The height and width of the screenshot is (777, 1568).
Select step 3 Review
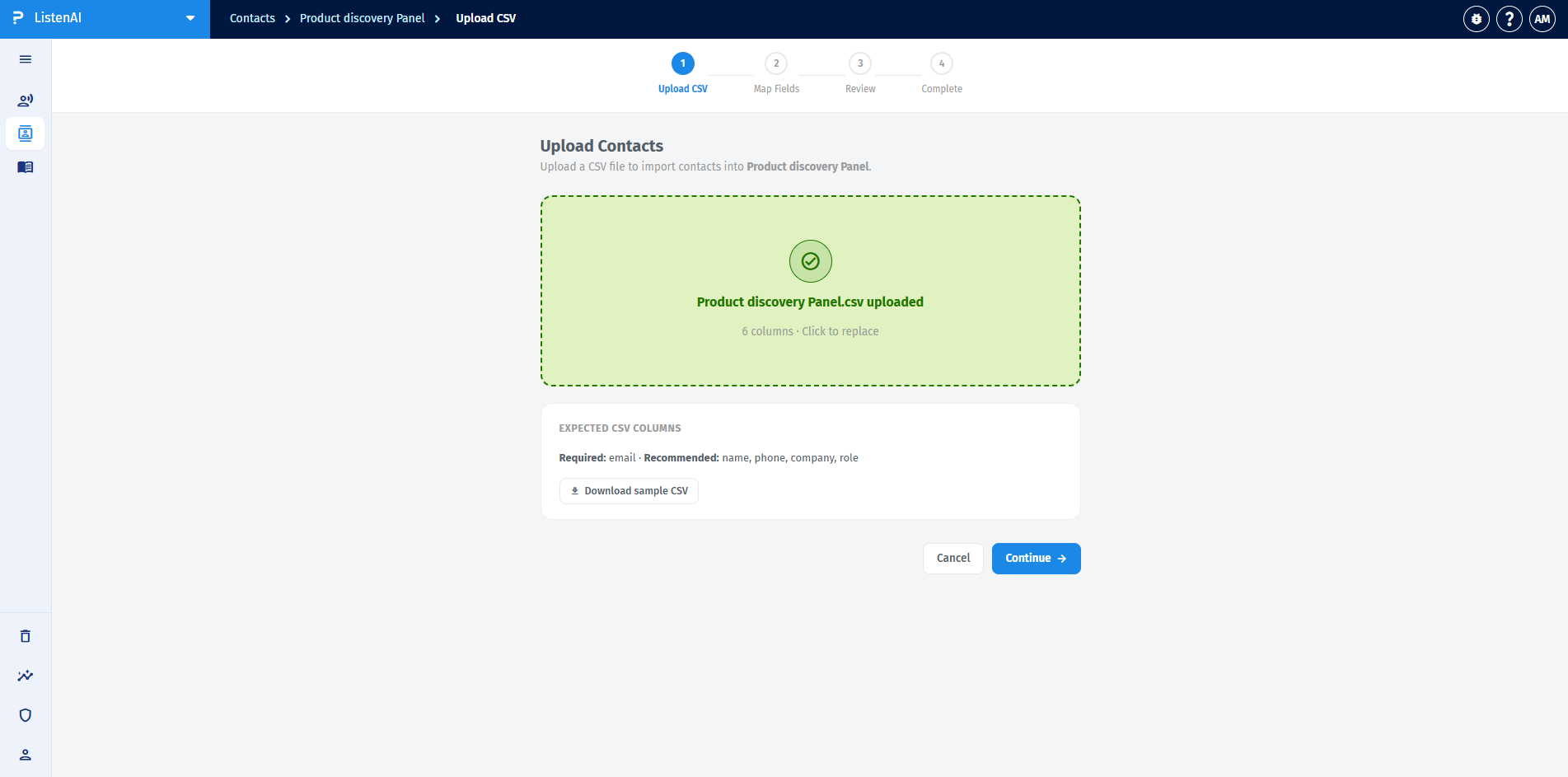coord(860,73)
